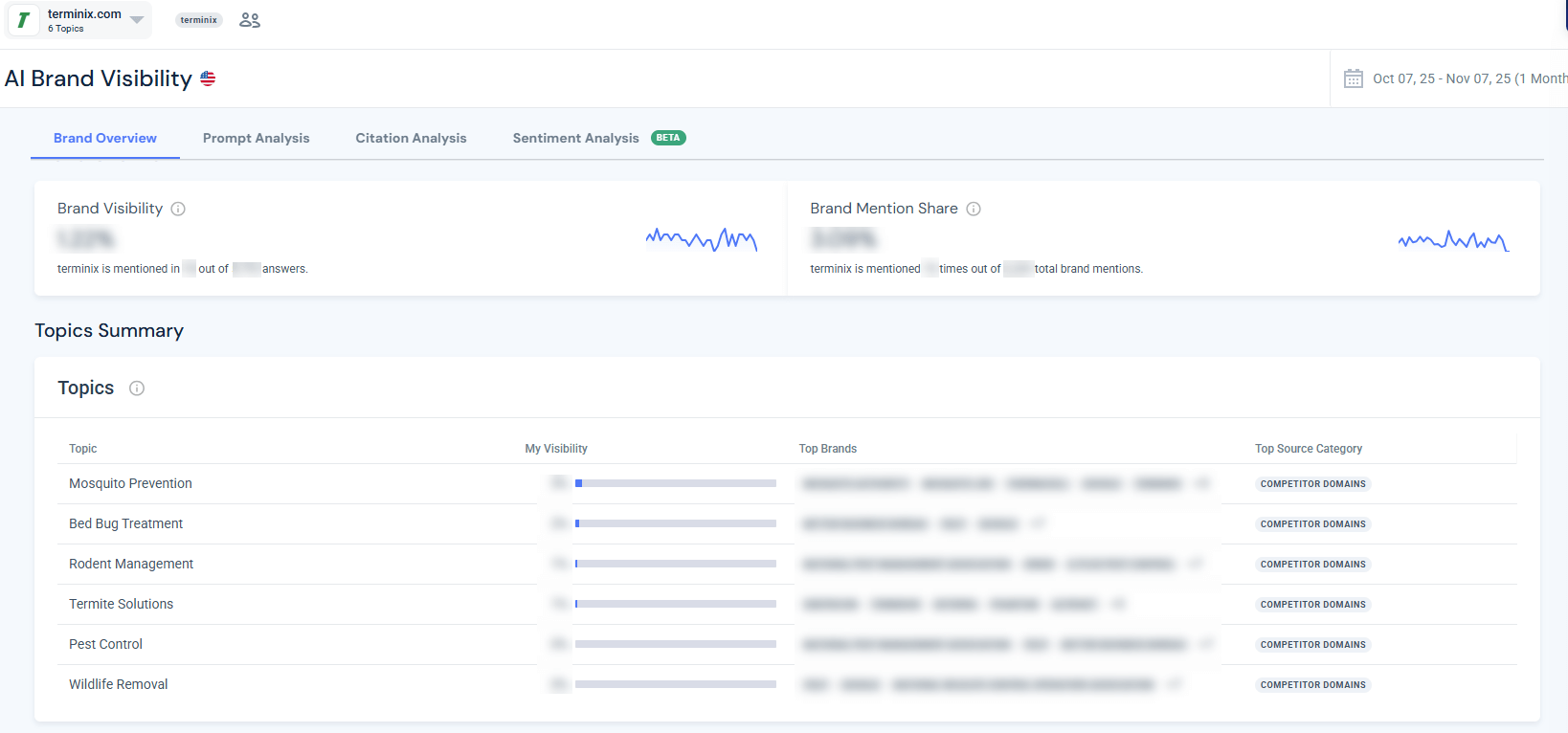Expand the terminix.com project dropdown
1568x733 pixels.
(137, 20)
